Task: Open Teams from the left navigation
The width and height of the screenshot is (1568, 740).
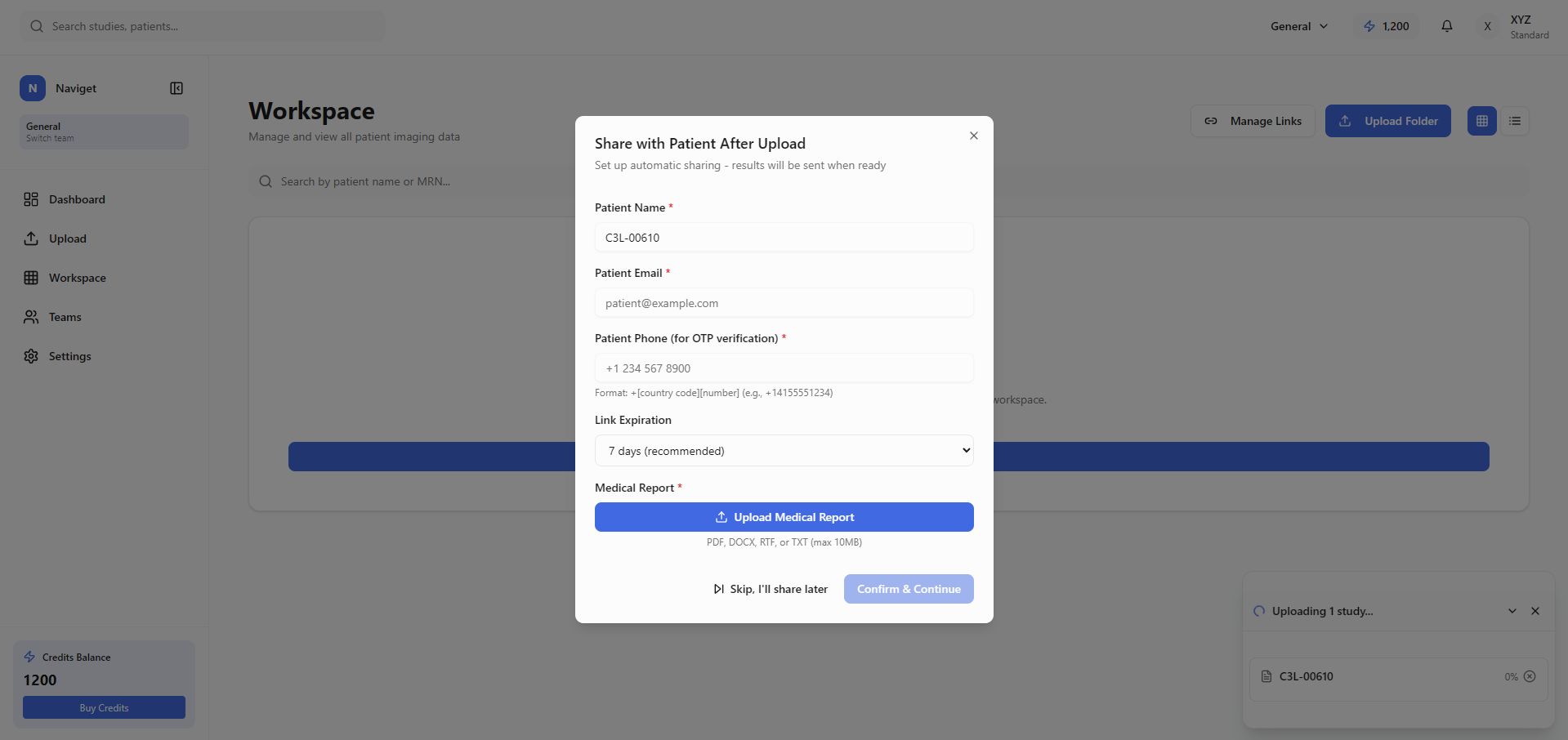Action: [x=65, y=317]
